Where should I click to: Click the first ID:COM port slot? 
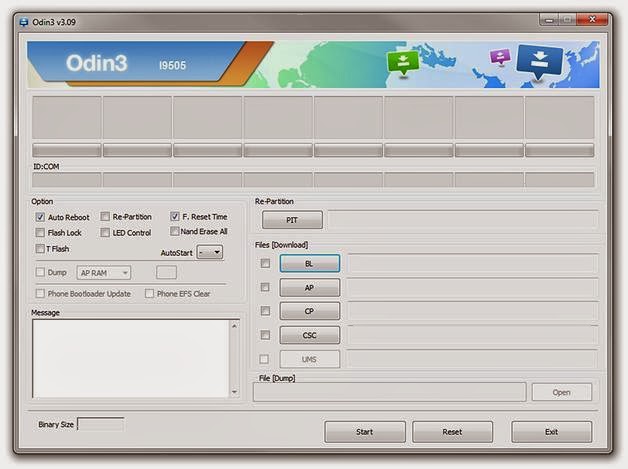click(66, 180)
